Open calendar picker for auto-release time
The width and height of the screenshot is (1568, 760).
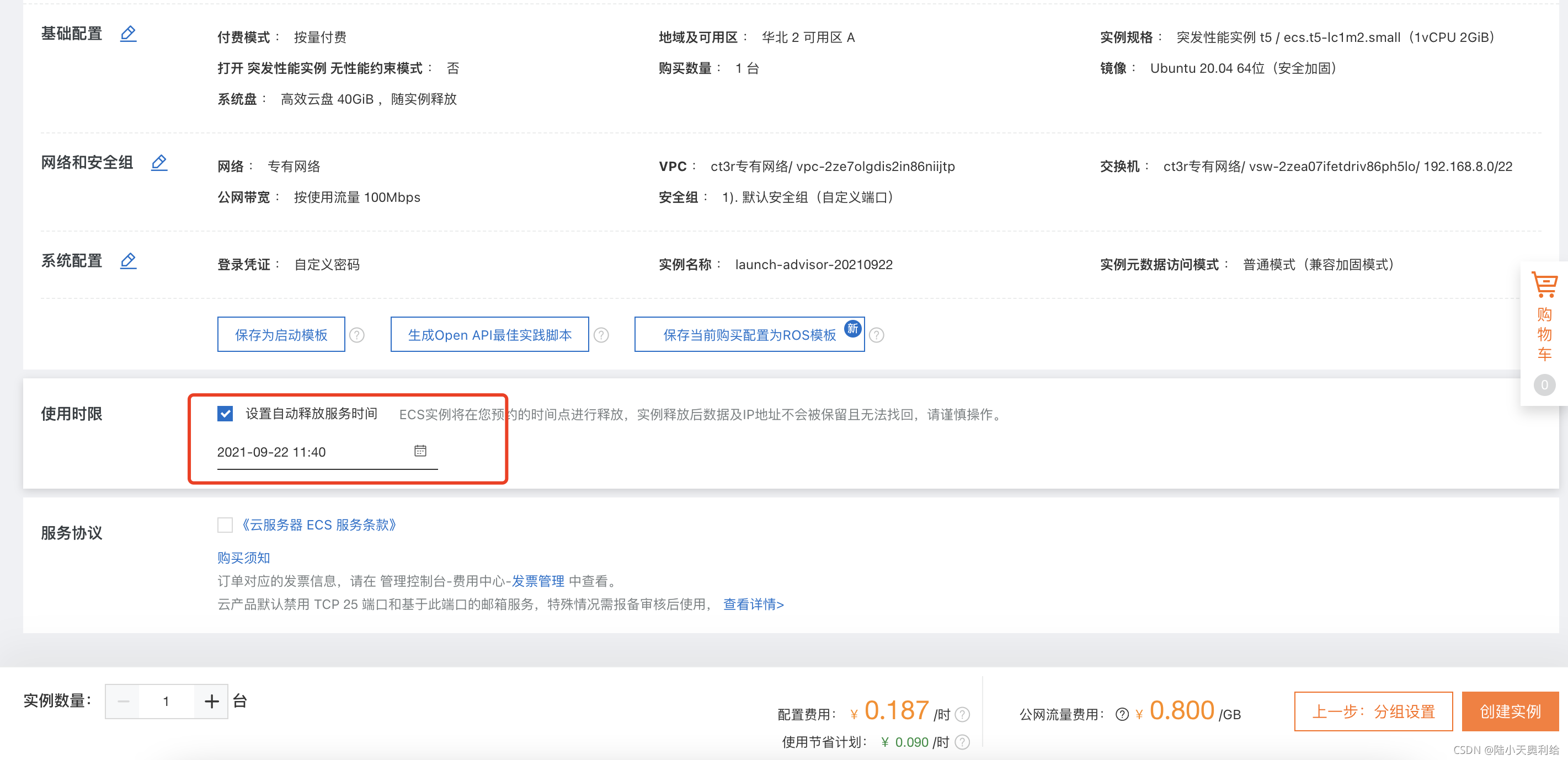click(x=420, y=451)
